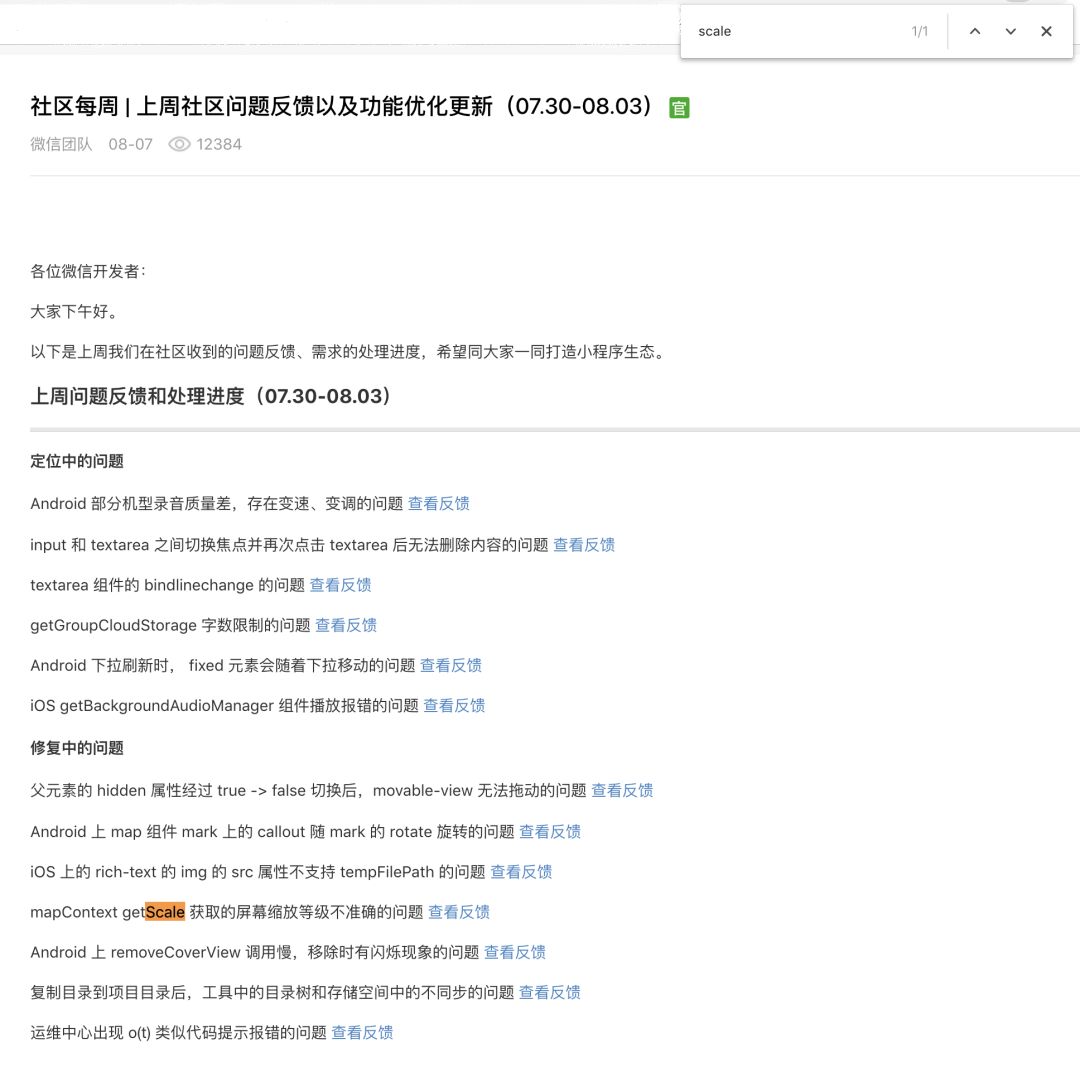Open feedback link for iOS getBackgroundAudioManager

coord(454,705)
